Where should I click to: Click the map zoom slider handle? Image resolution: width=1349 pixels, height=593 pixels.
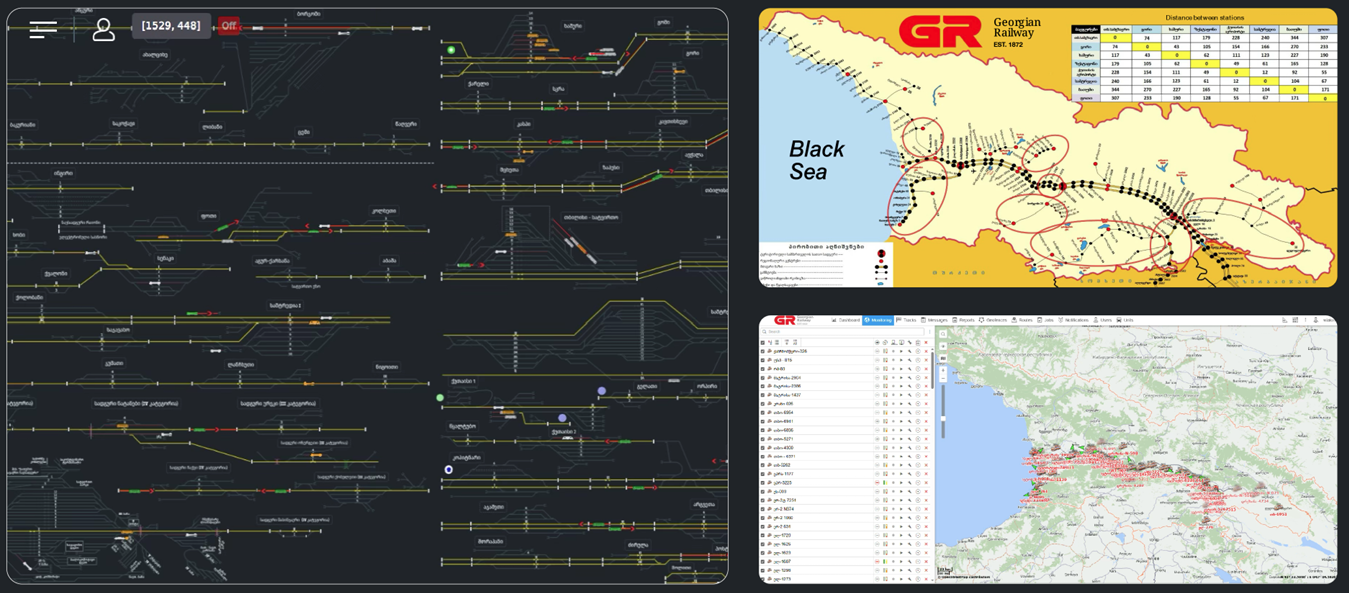click(943, 418)
